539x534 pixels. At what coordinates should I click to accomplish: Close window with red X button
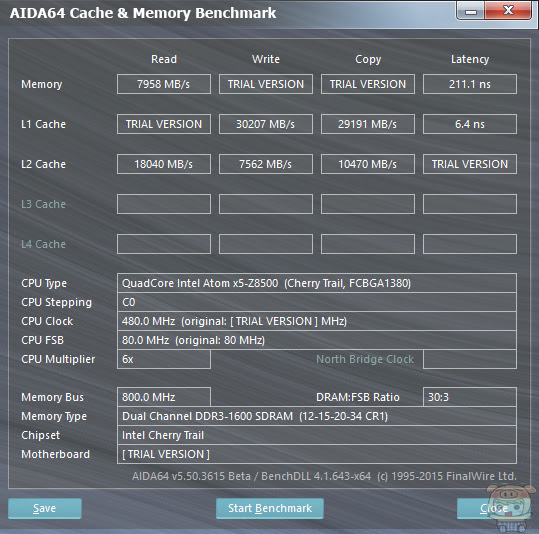[508, 11]
